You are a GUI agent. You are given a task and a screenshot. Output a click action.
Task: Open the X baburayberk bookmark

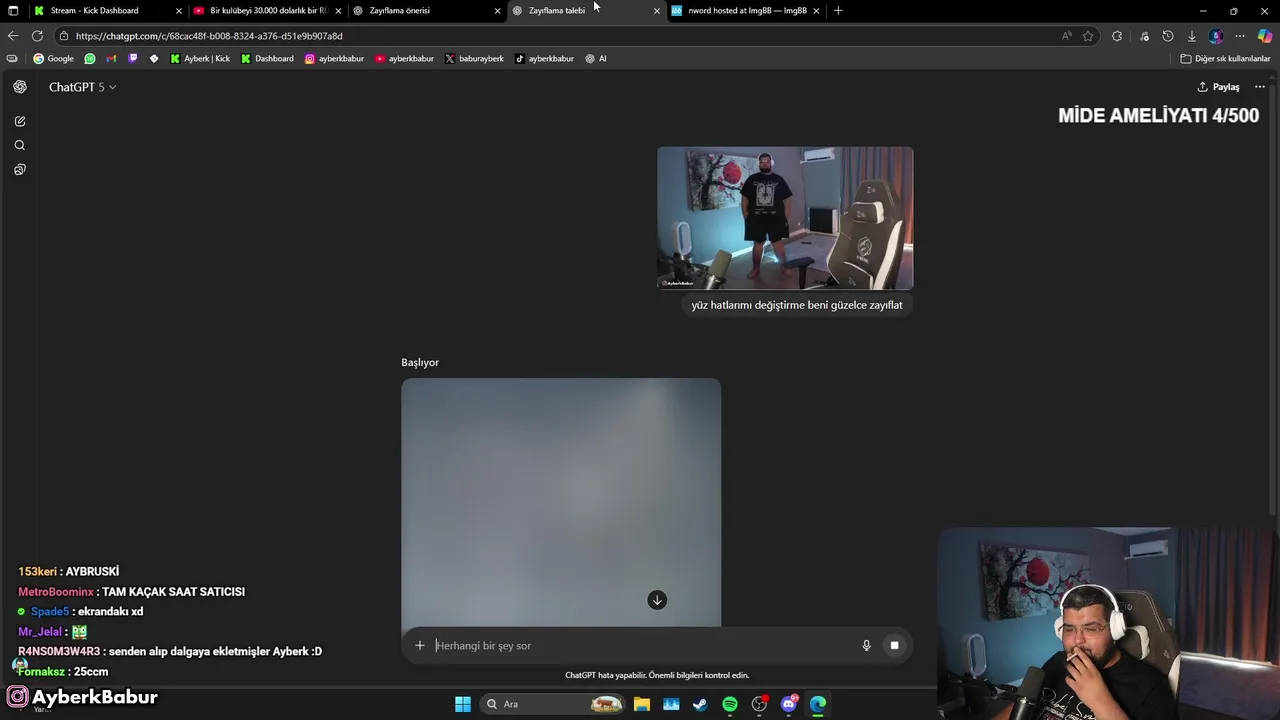pos(474,59)
